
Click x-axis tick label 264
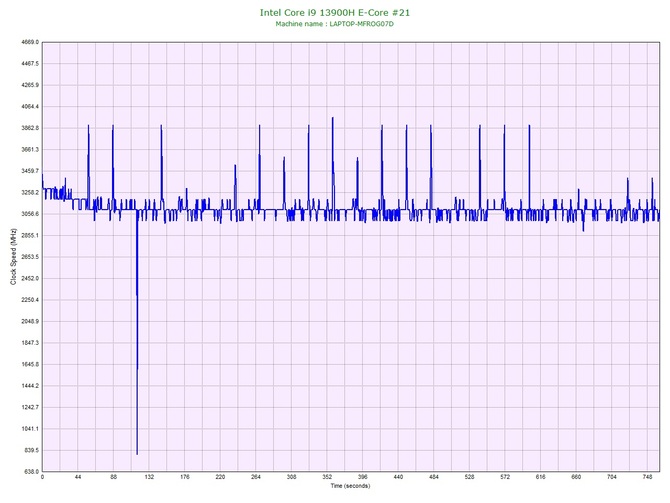pyautogui.click(x=256, y=477)
